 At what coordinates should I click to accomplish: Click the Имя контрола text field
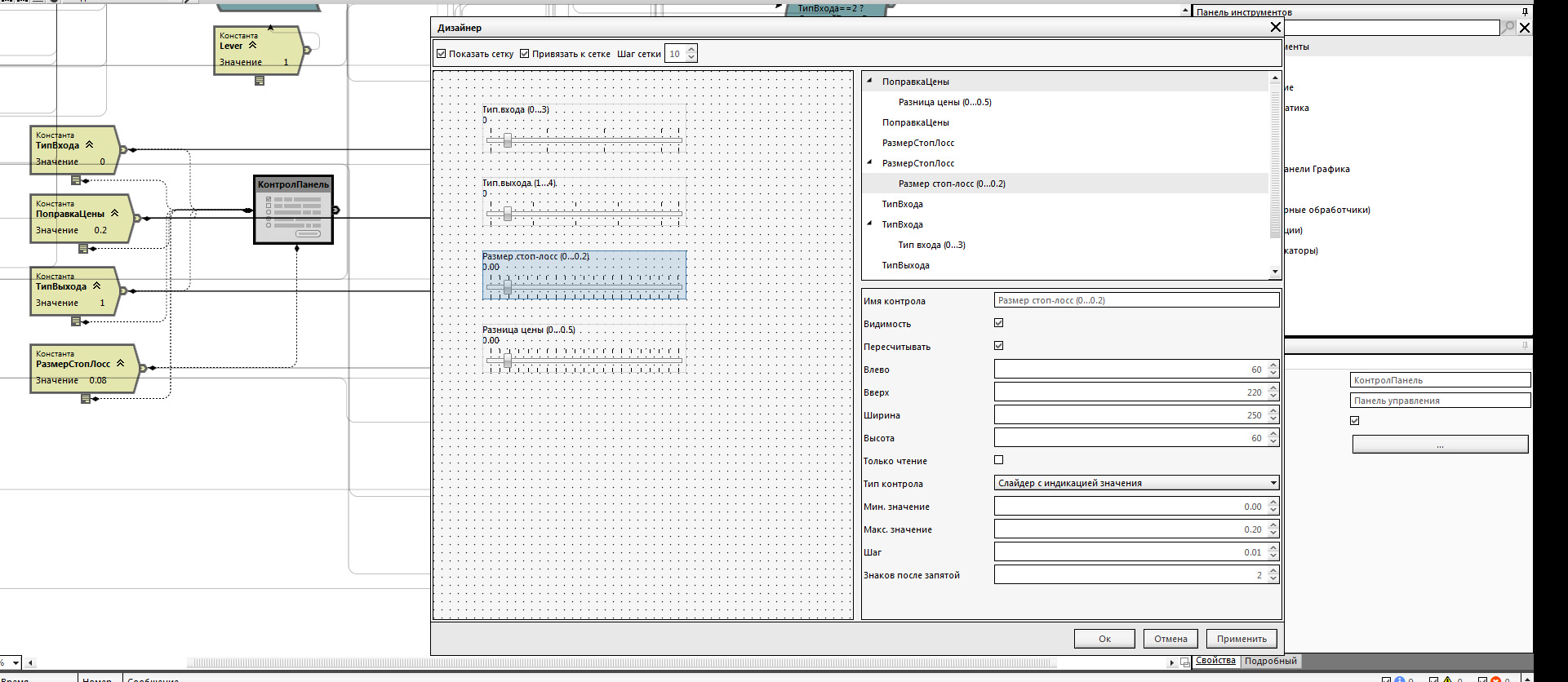1135,300
